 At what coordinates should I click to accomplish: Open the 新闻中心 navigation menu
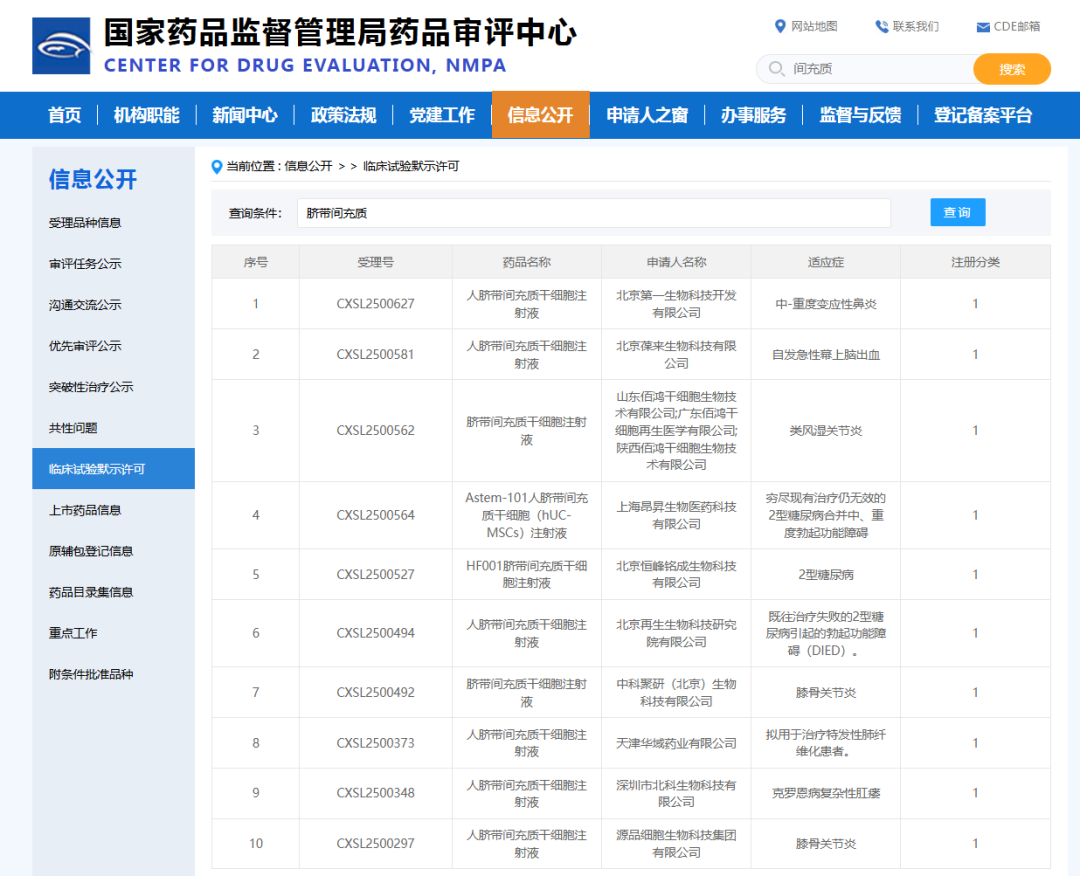pos(244,115)
